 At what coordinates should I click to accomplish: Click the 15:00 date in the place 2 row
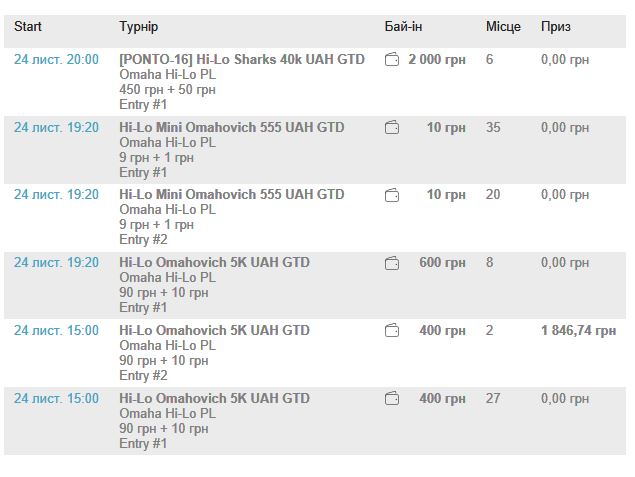coord(56,331)
